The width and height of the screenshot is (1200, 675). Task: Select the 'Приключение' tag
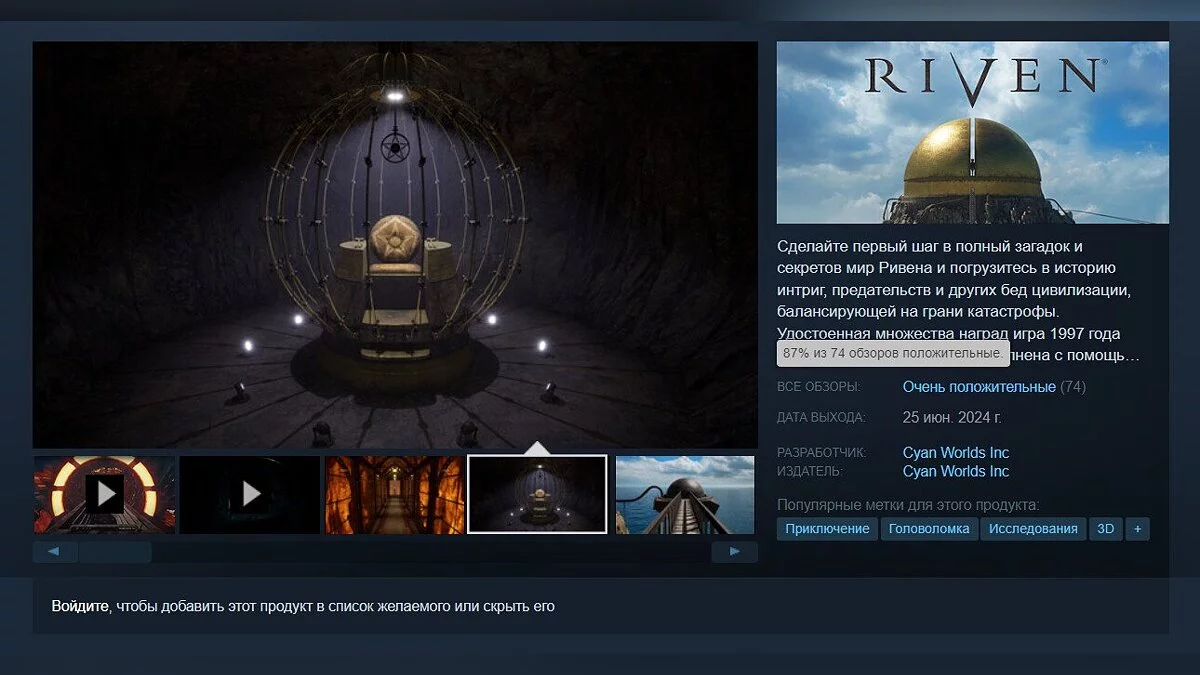point(827,529)
